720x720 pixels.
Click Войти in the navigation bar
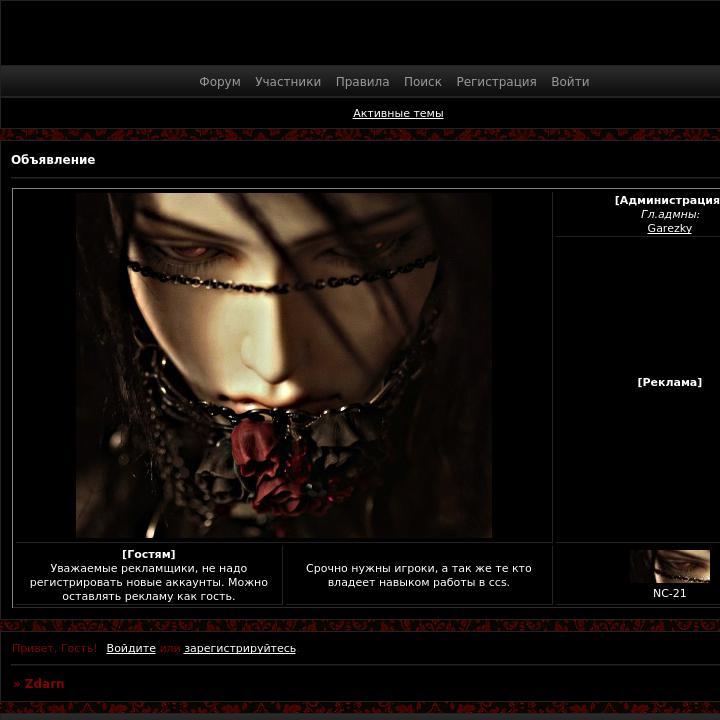(570, 82)
